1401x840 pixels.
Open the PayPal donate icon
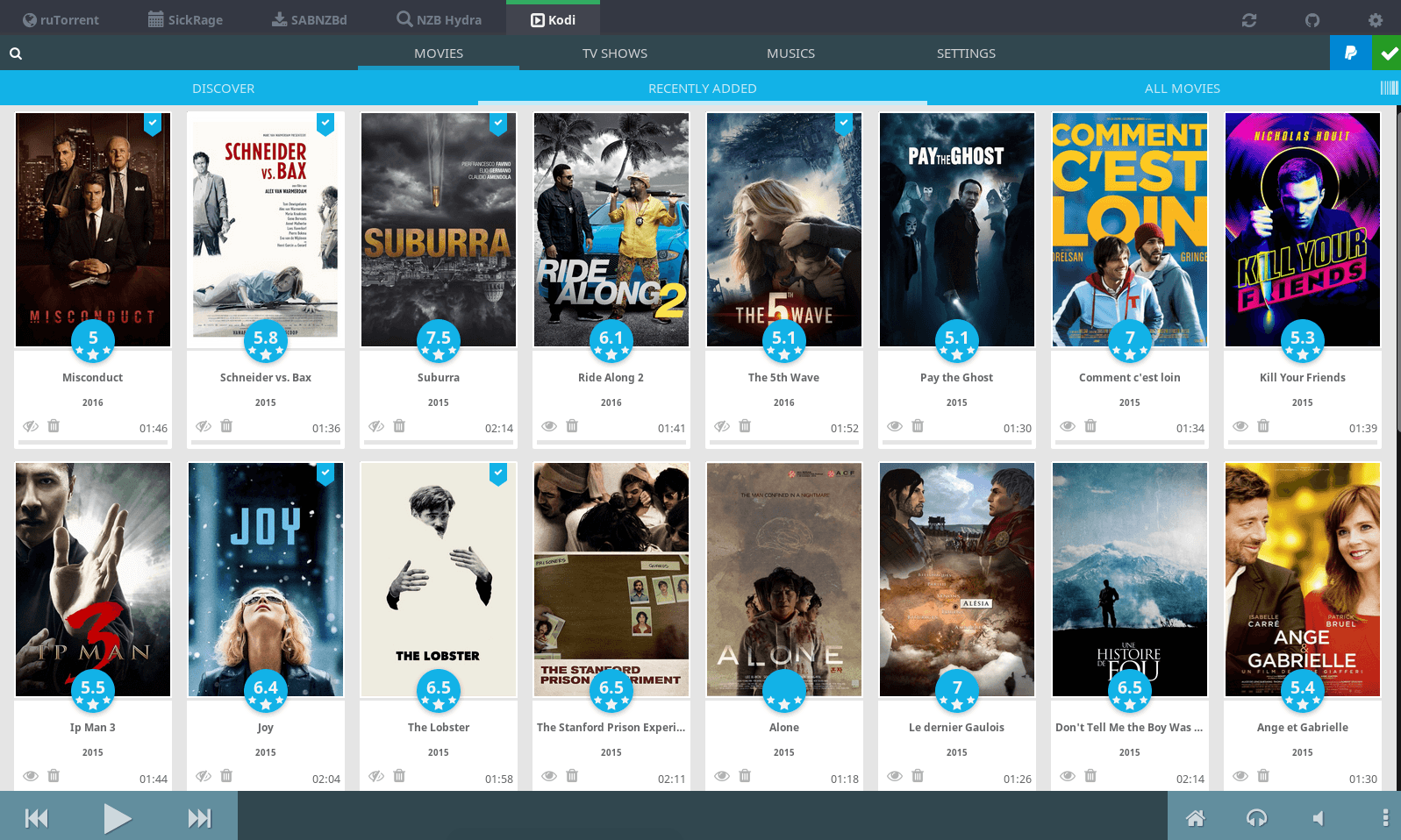[x=1351, y=53]
